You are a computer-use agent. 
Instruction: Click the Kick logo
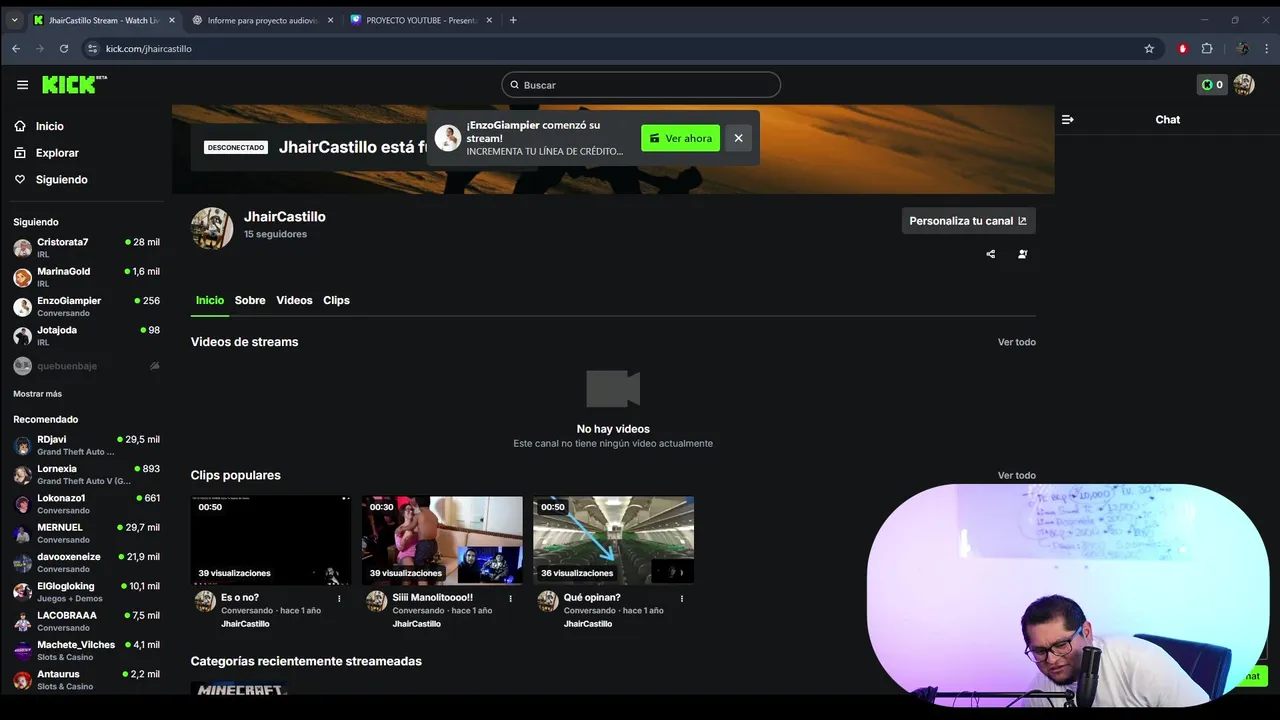pos(74,85)
